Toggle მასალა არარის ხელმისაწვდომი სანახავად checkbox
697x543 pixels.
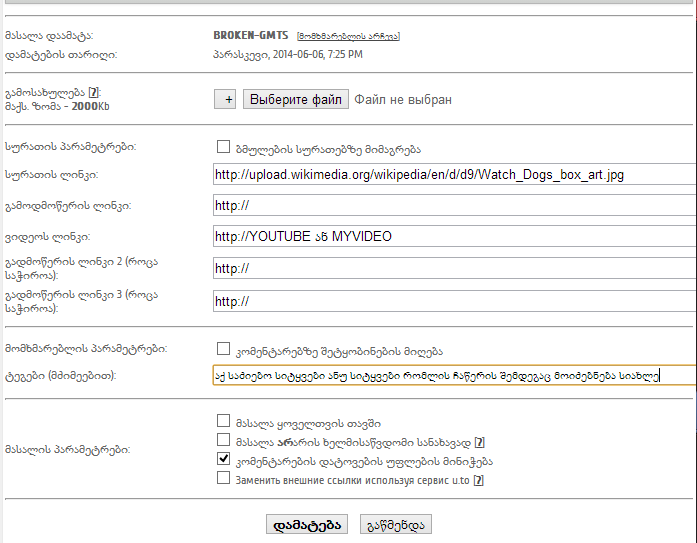tap(224, 441)
